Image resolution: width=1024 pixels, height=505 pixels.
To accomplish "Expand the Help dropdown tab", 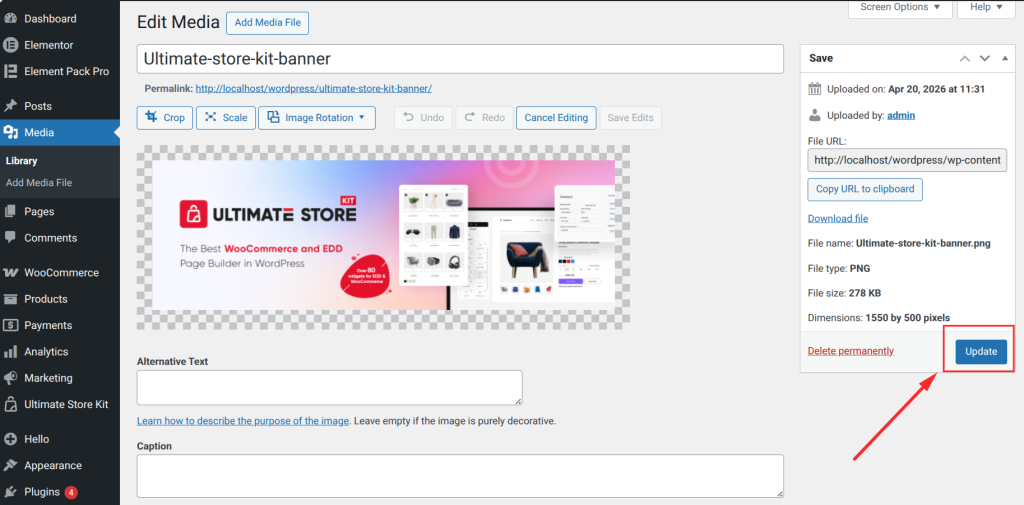I will click(986, 8).
